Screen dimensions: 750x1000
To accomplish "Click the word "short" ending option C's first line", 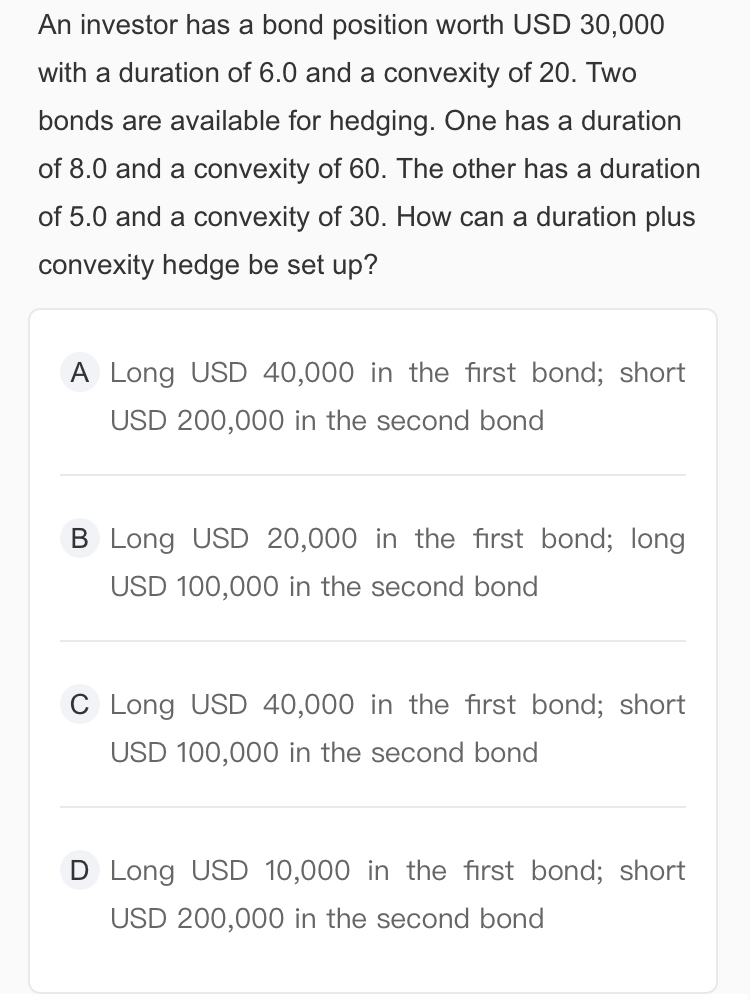I will point(652,705).
